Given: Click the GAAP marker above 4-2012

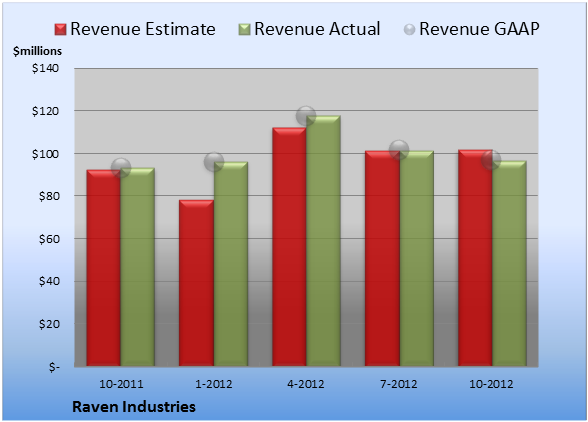Looking at the screenshot, I should pos(306,116).
